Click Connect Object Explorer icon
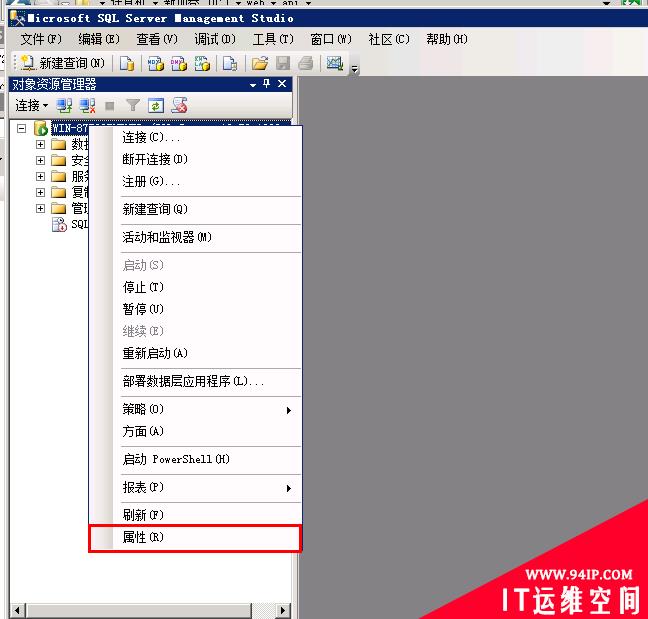The image size is (648, 619). [64, 106]
